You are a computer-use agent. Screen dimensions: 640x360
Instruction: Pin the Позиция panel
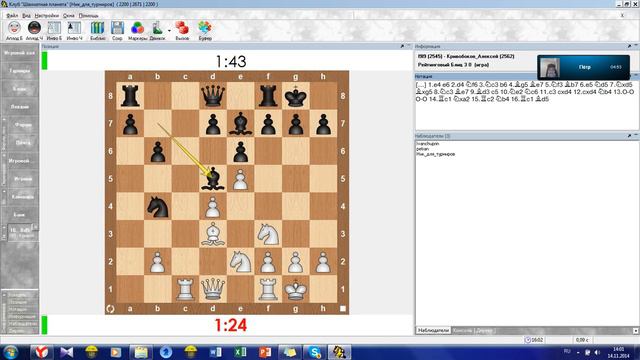click(402, 46)
